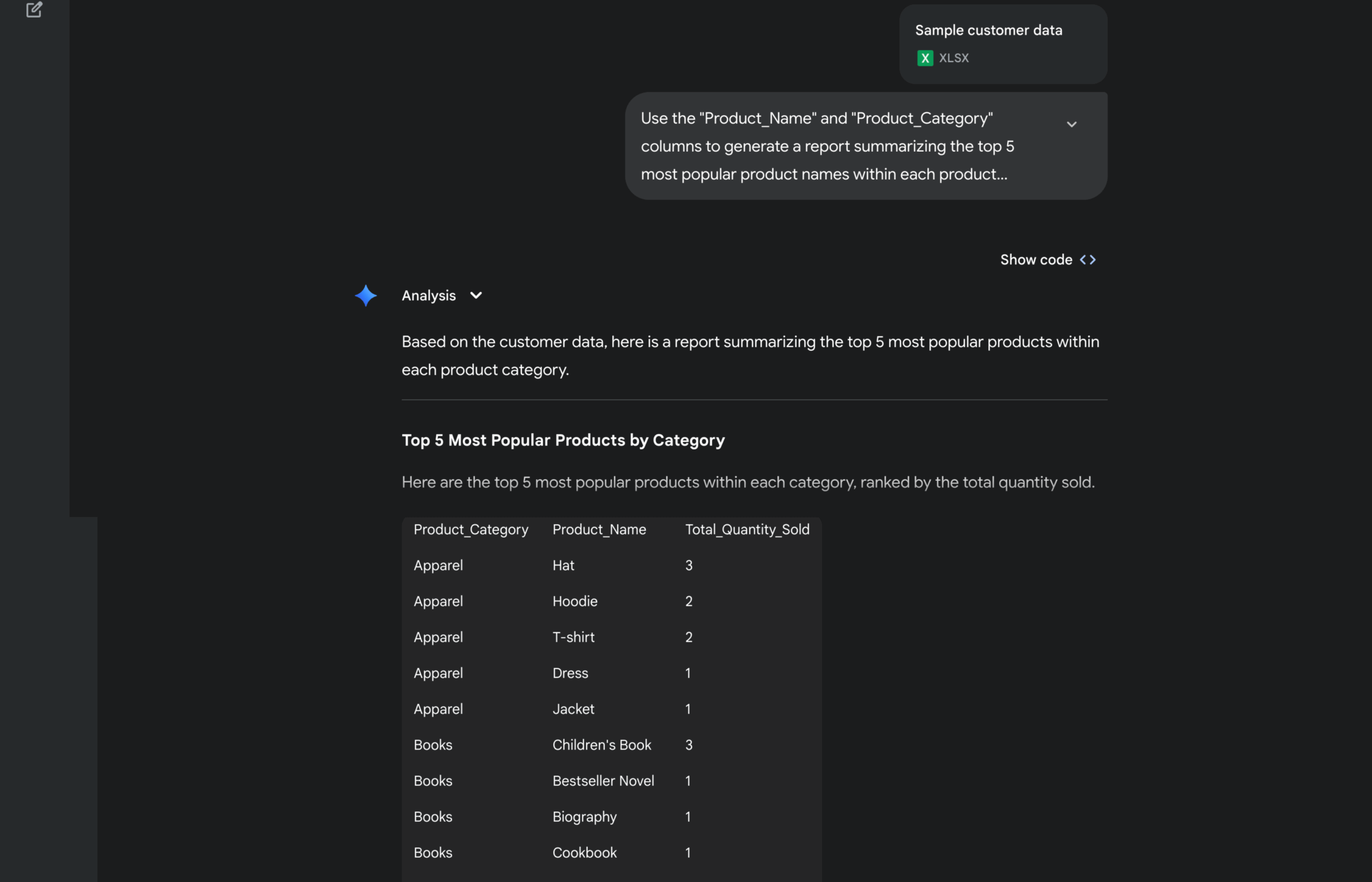Click the Show code link
Image resolution: width=1372 pixels, height=882 pixels.
tap(1036, 260)
